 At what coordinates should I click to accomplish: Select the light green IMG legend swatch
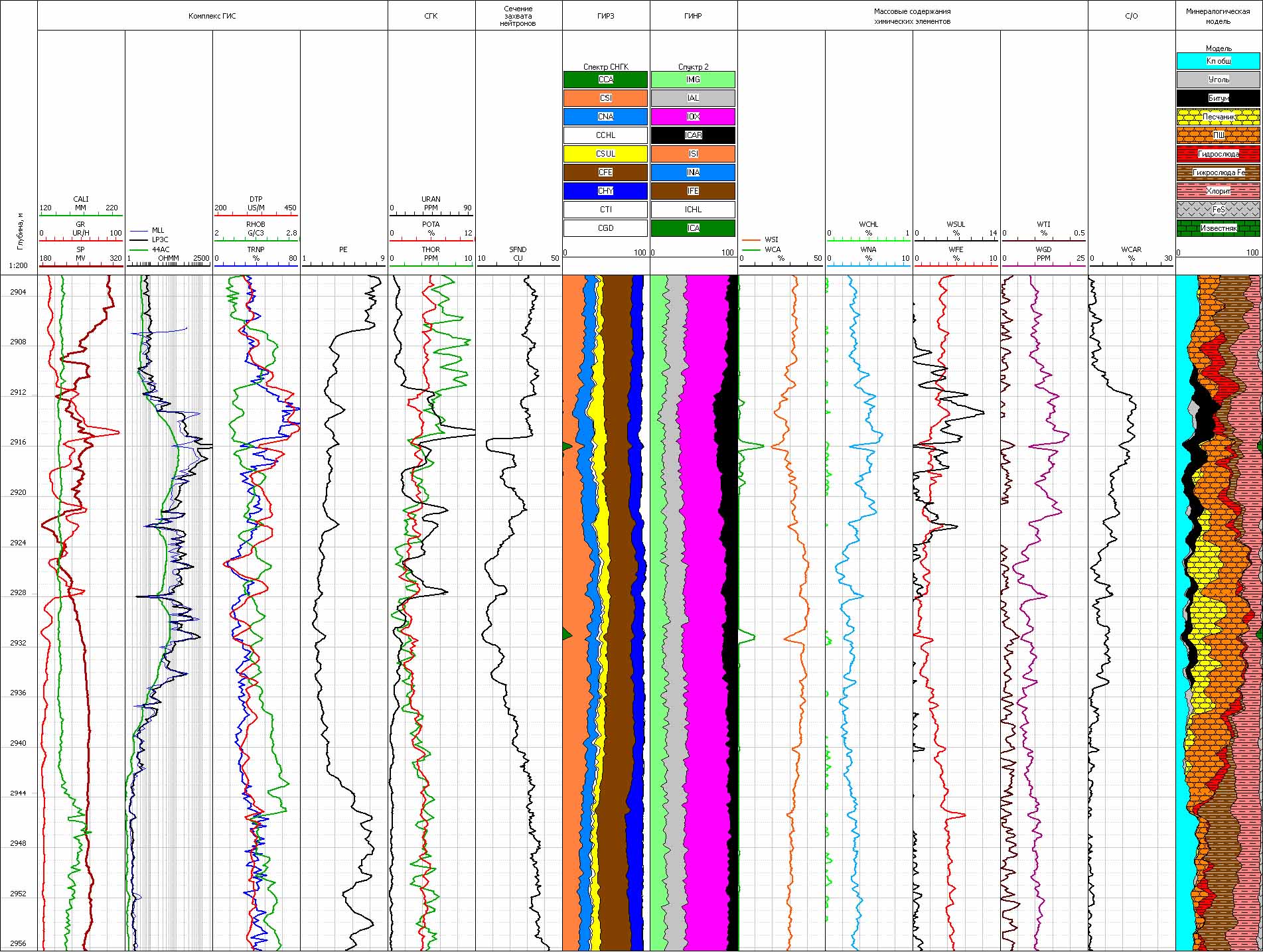pos(693,80)
